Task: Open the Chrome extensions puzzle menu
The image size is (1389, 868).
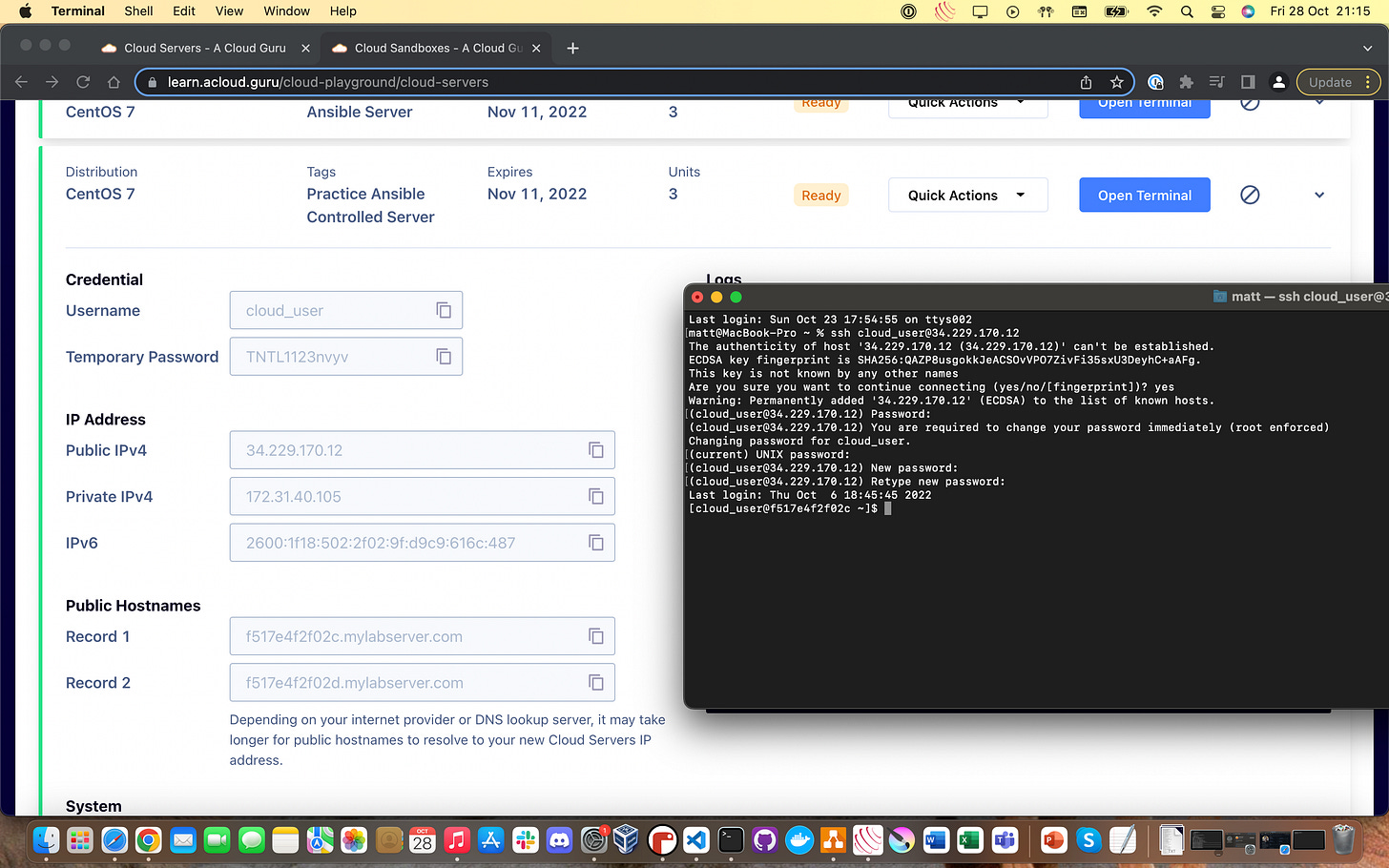Action: pos(1186,82)
